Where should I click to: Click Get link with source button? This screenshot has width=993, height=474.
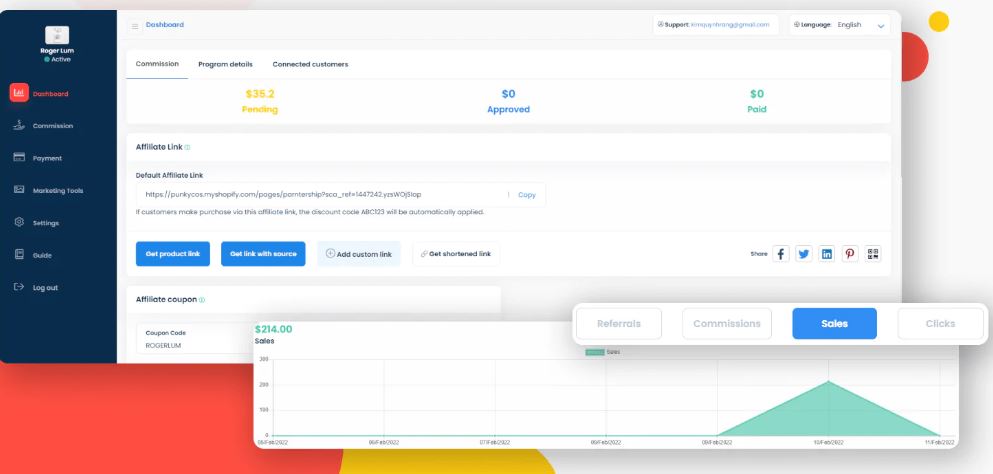(x=263, y=253)
